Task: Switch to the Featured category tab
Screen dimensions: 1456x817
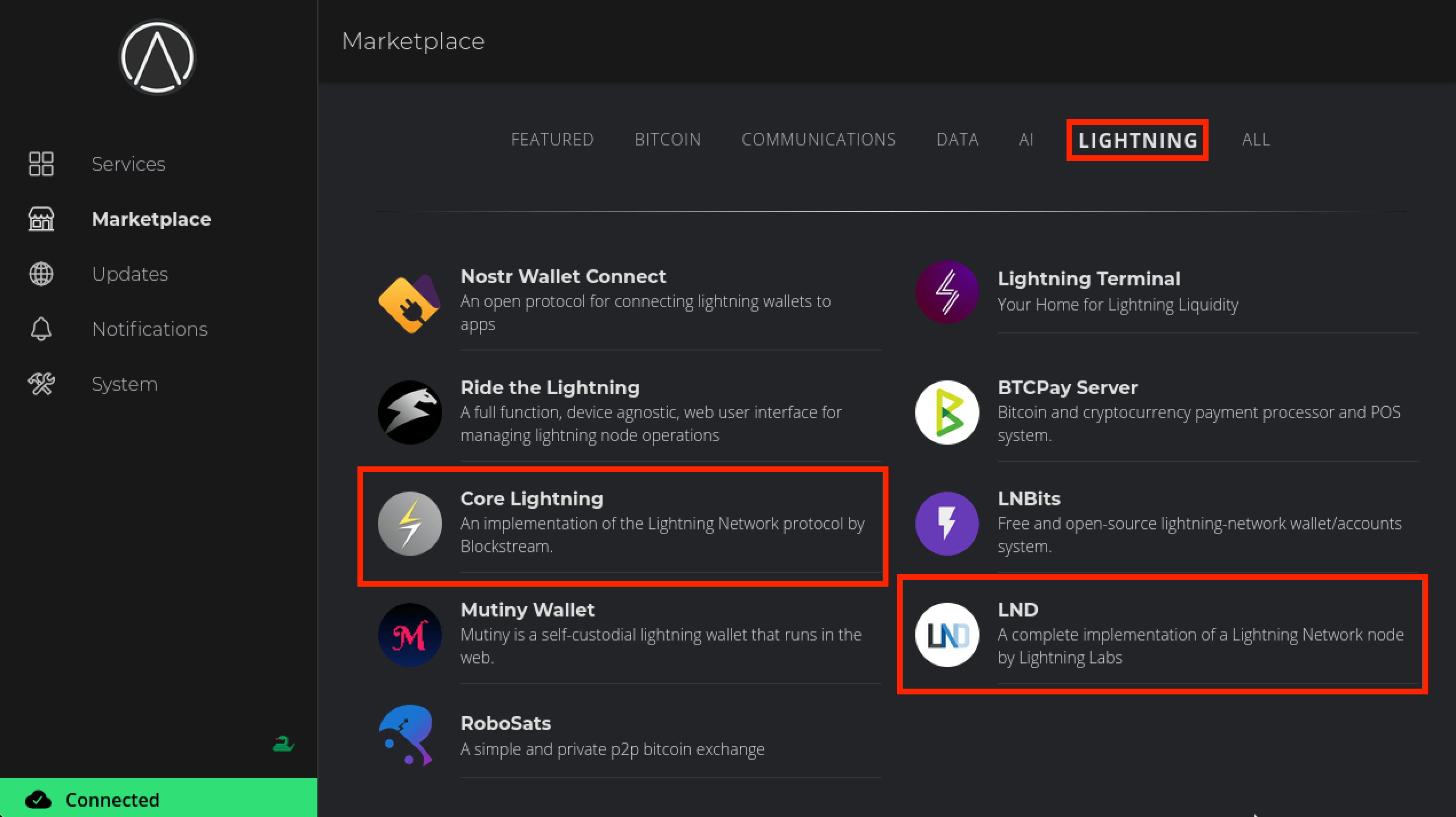Action: coord(552,140)
